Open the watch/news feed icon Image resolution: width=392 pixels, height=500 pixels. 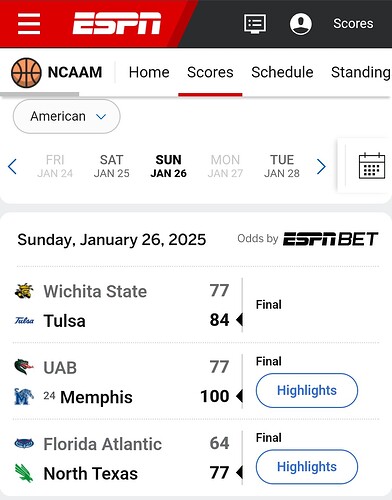255,24
